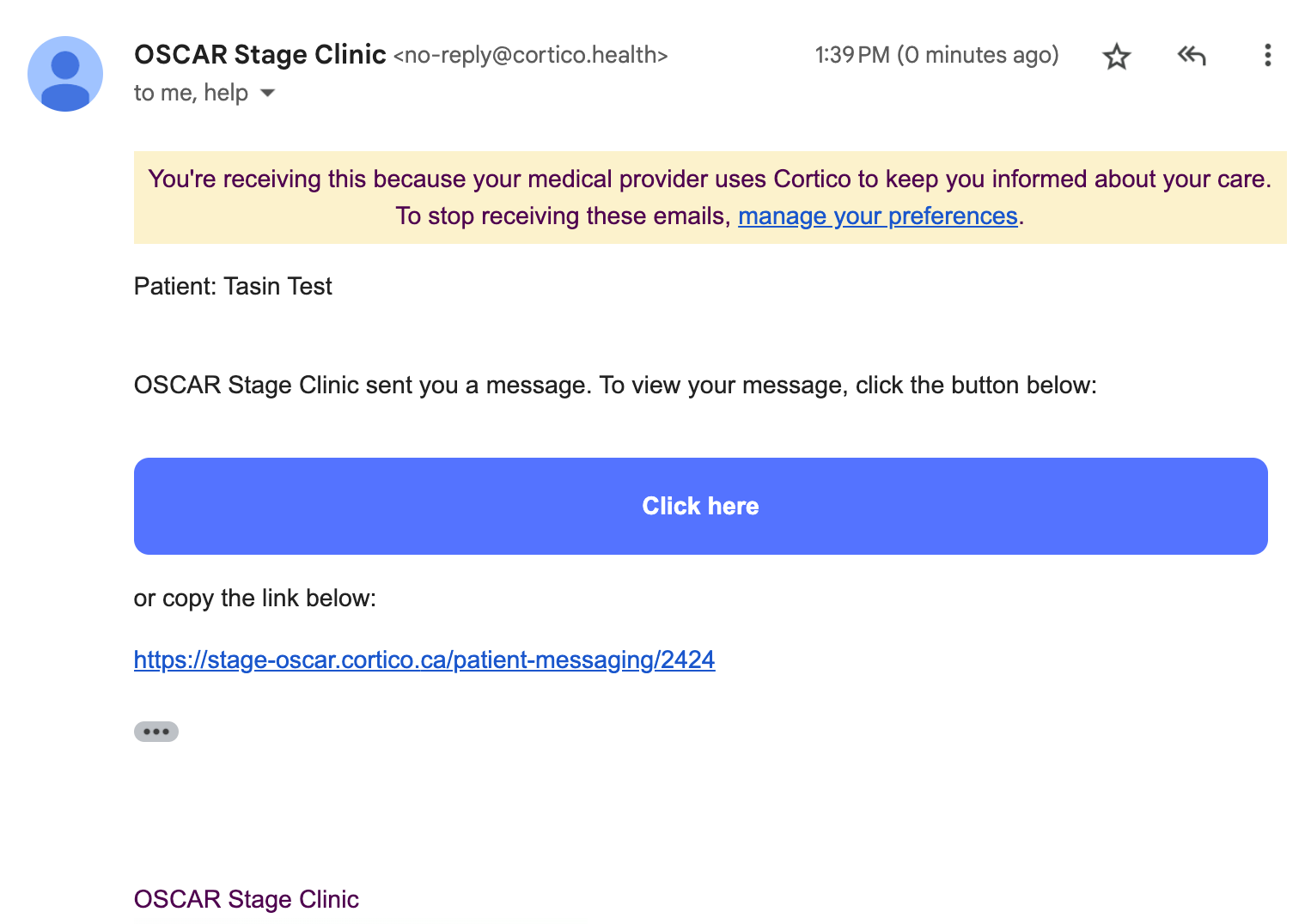Open the stage-oscar patient-messaging URL link
Image resolution: width=1311 pixels, height=924 pixels.
(x=424, y=660)
